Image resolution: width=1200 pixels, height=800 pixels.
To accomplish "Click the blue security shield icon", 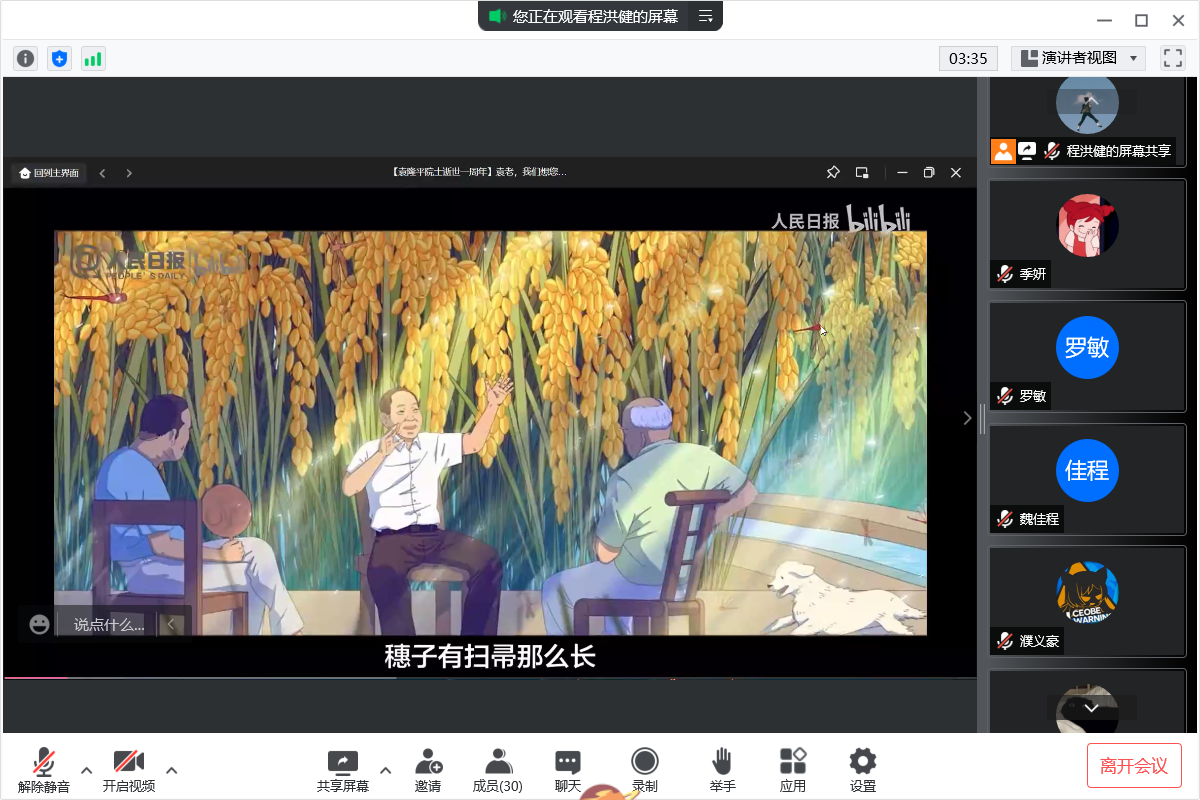I will point(59,59).
